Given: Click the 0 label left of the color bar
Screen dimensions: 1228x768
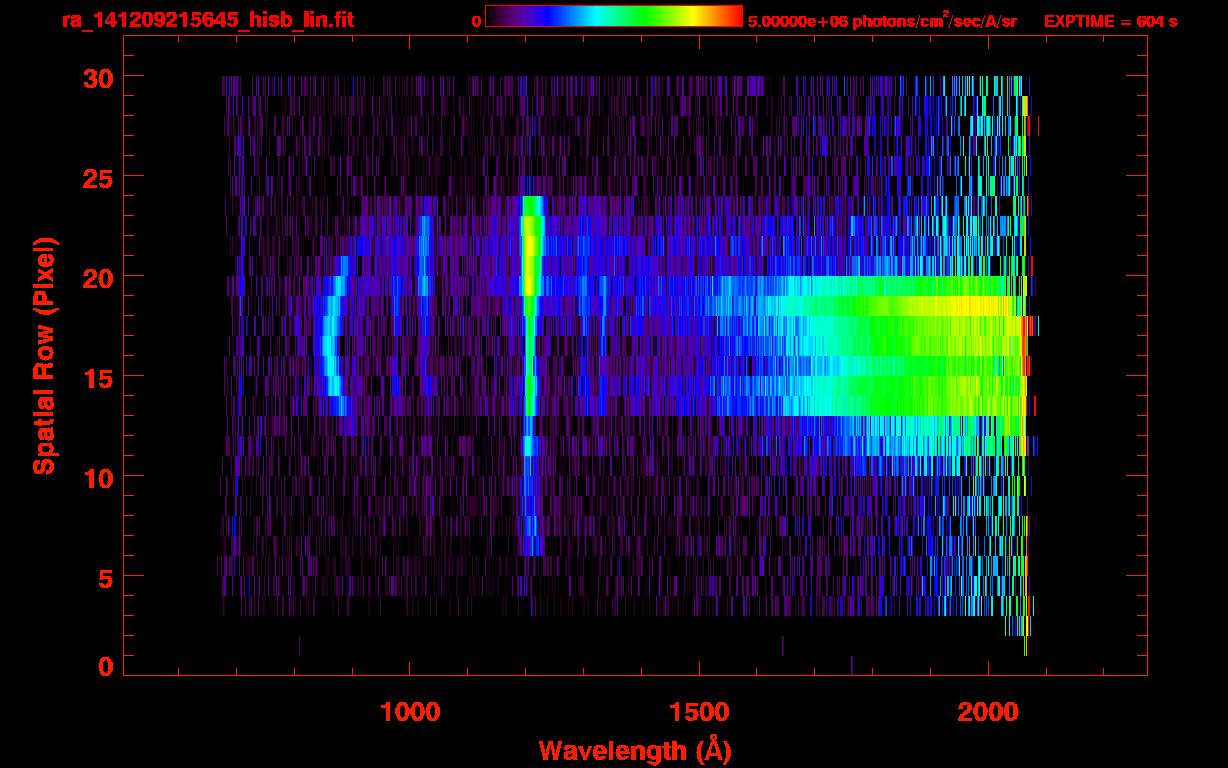Looking at the screenshot, I should (476, 21).
